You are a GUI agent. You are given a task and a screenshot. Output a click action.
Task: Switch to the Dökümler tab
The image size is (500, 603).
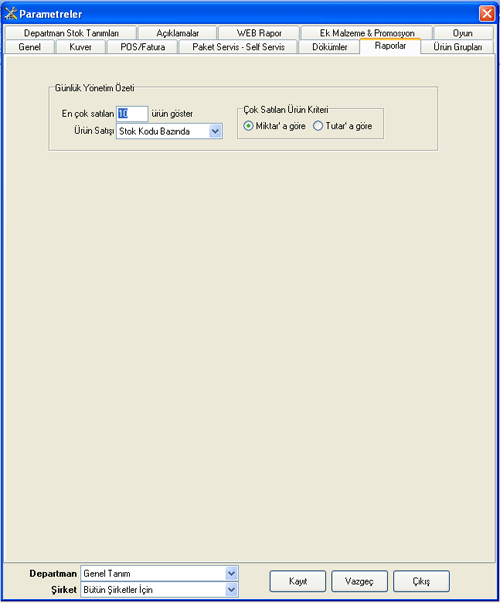pos(330,47)
